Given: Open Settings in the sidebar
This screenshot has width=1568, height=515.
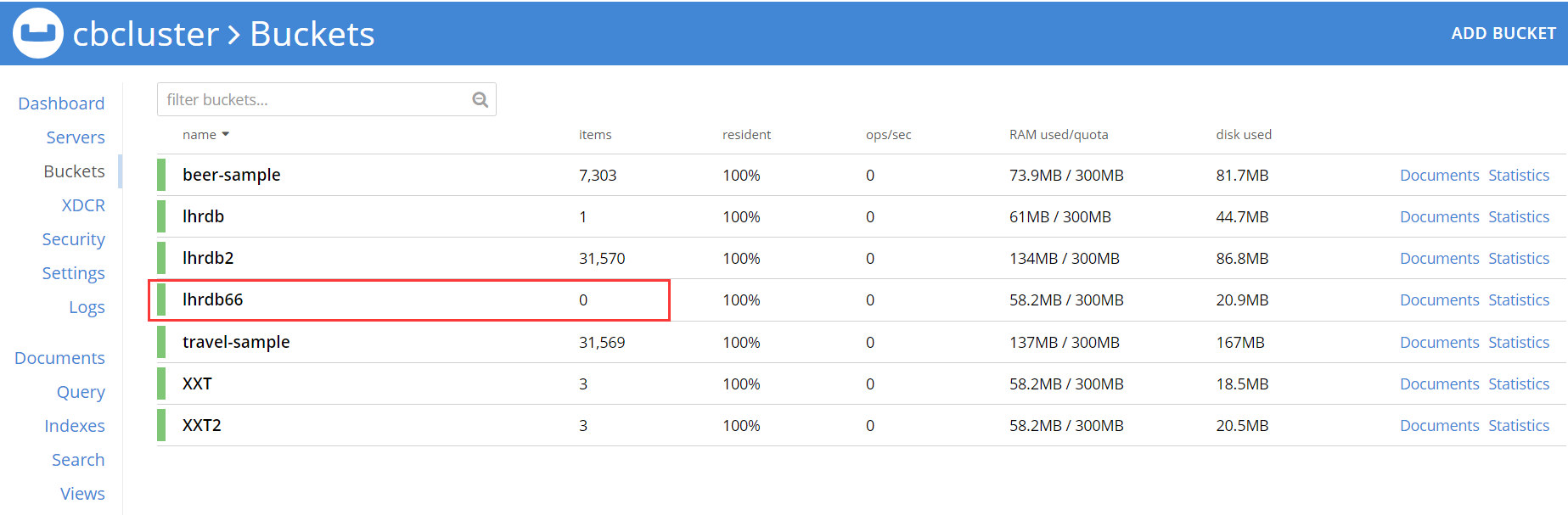Looking at the screenshot, I should coord(74,273).
